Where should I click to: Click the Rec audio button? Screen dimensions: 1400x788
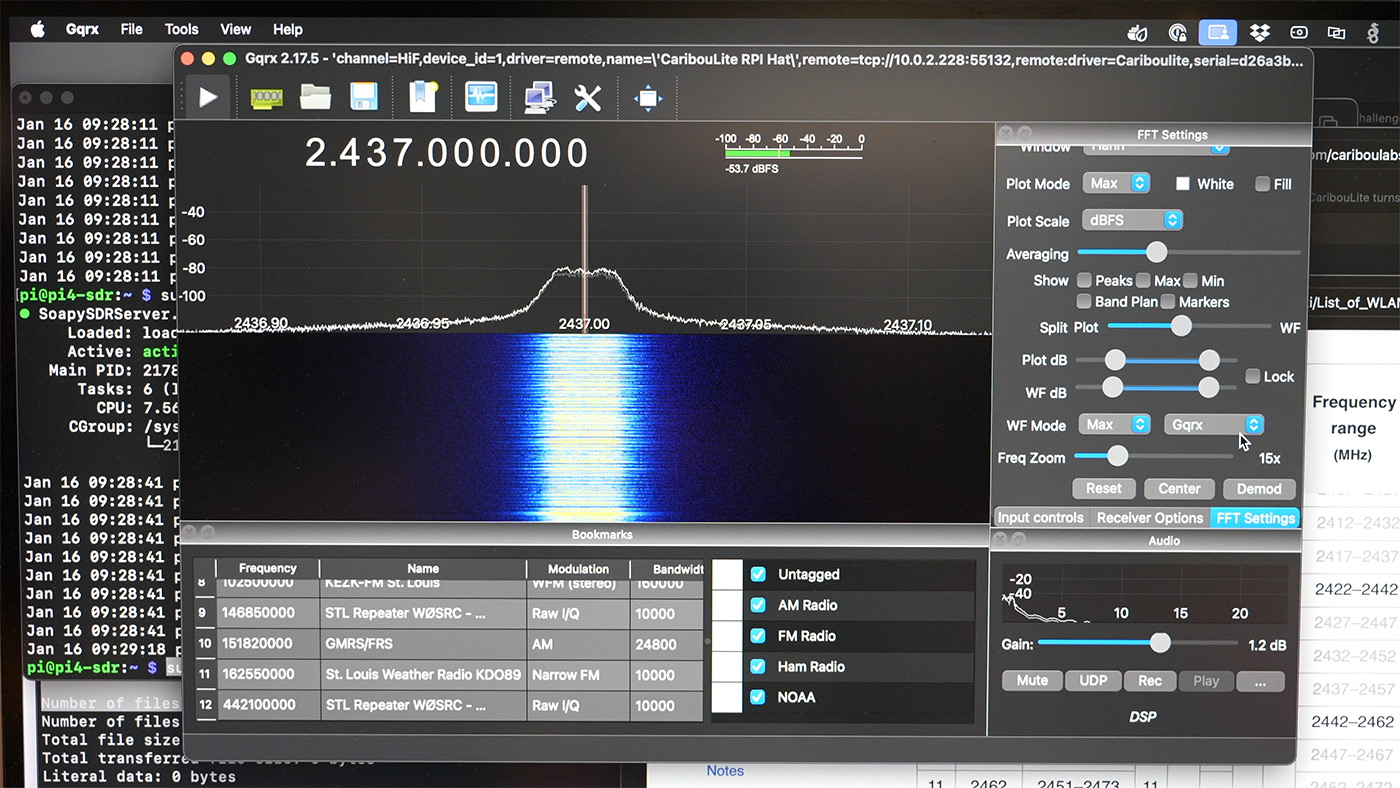click(1150, 681)
